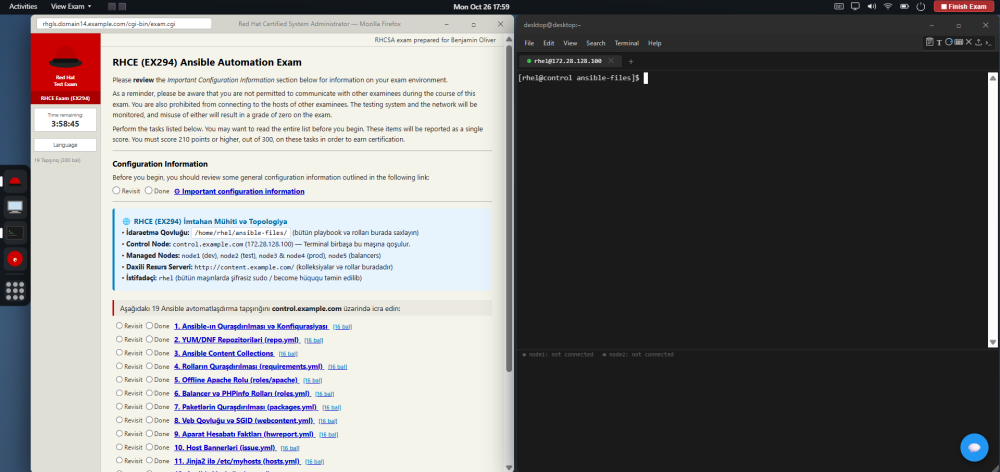
Task: Click the keyboard layout icon in the top bar
Action: tap(839, 6)
